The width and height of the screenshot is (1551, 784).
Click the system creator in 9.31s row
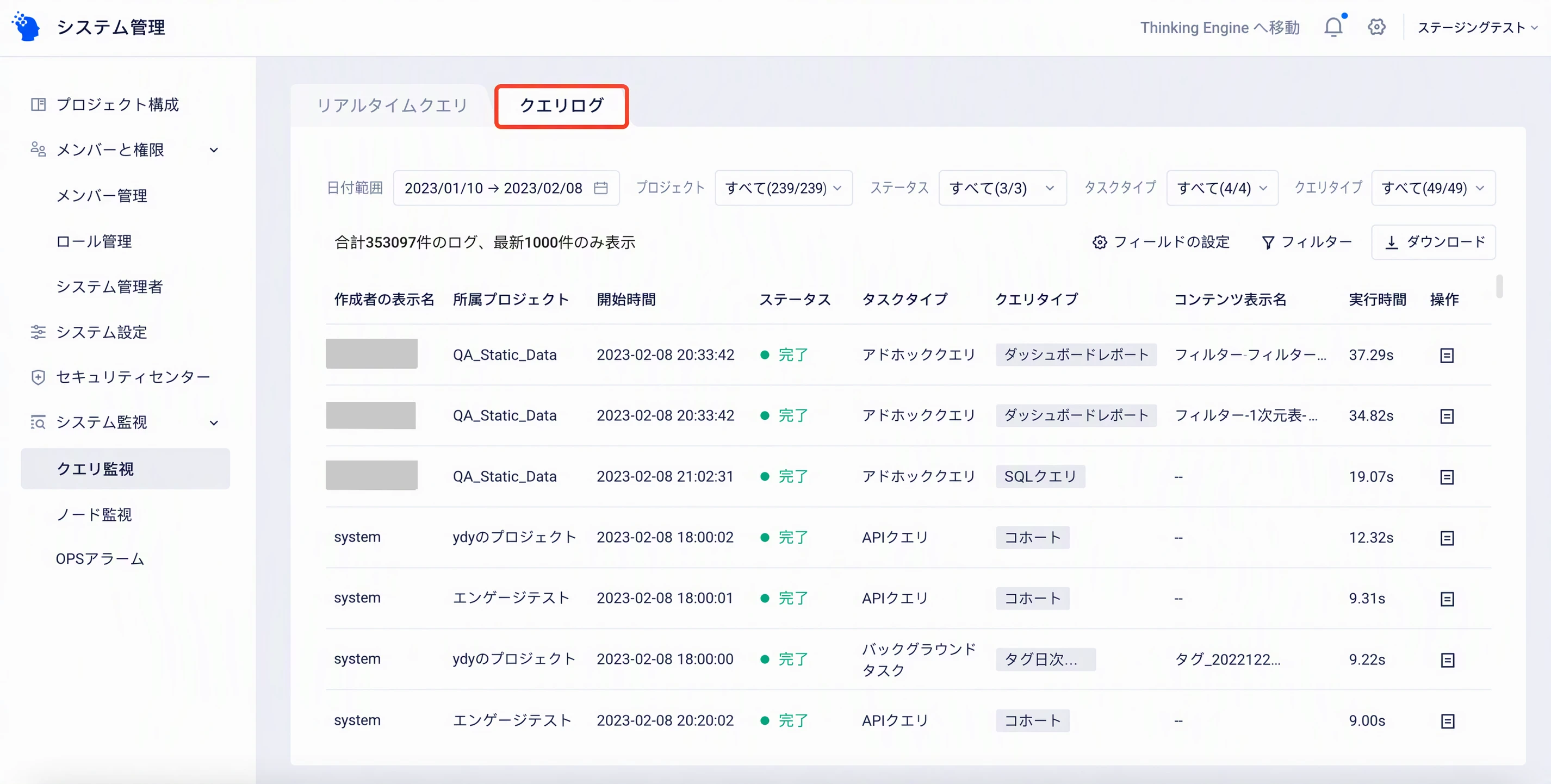[357, 598]
